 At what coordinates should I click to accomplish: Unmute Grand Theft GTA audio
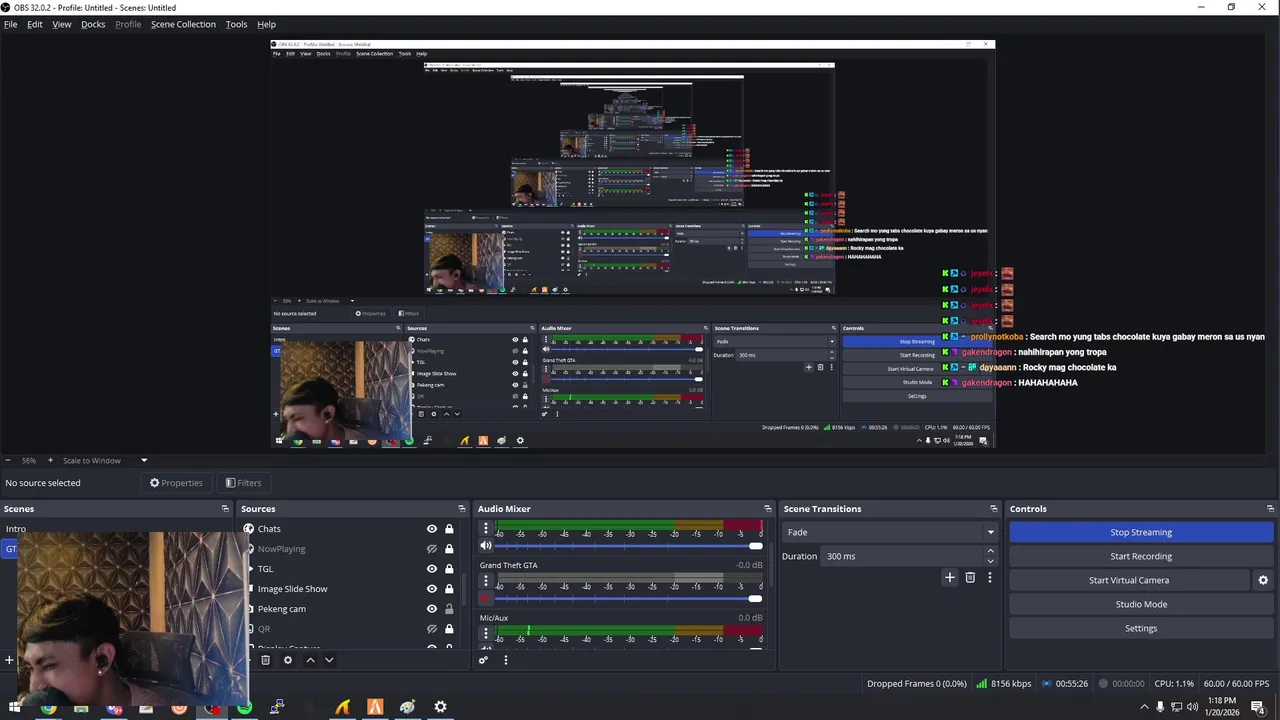(486, 598)
